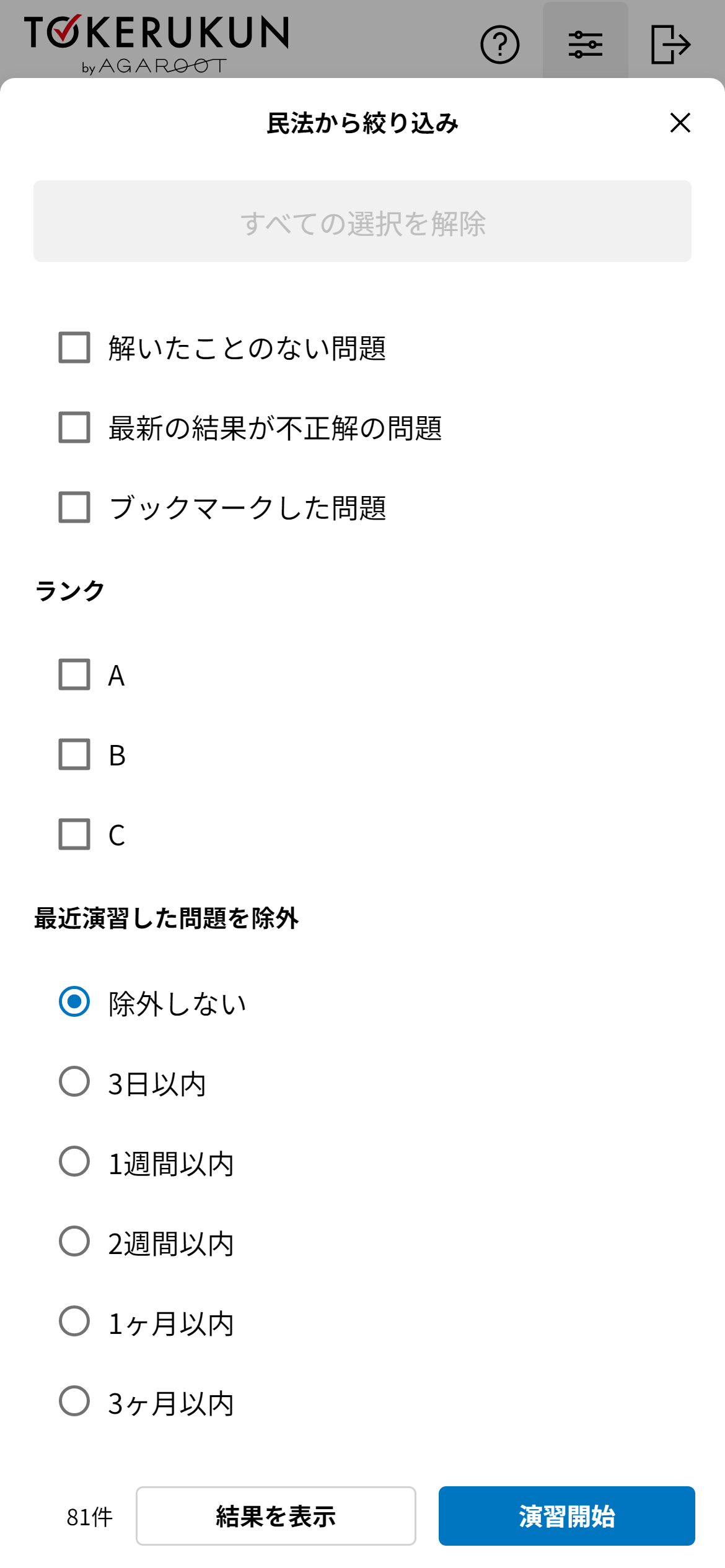Click the TOKERUKUN logo
The height and width of the screenshot is (1568, 725).
156,43
